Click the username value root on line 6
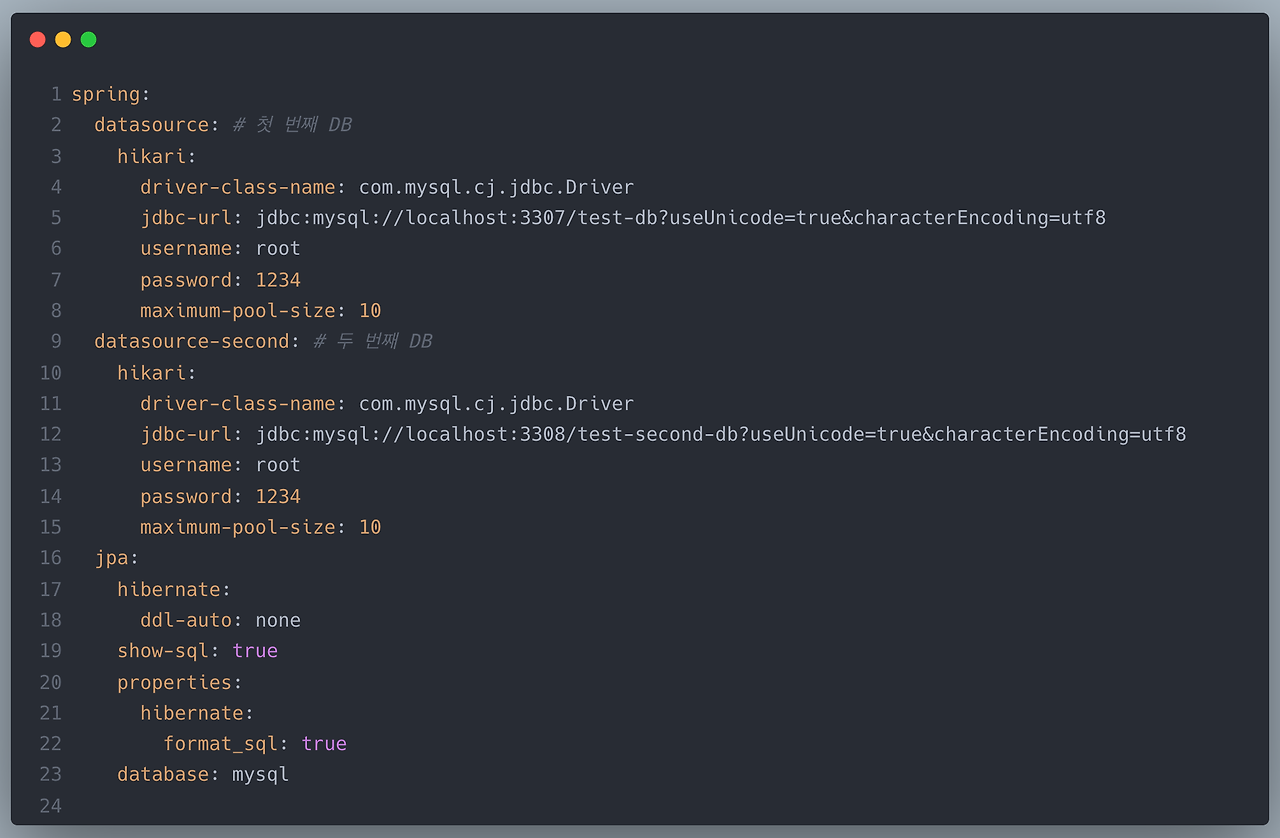Image resolution: width=1280 pixels, height=838 pixels. 278,247
